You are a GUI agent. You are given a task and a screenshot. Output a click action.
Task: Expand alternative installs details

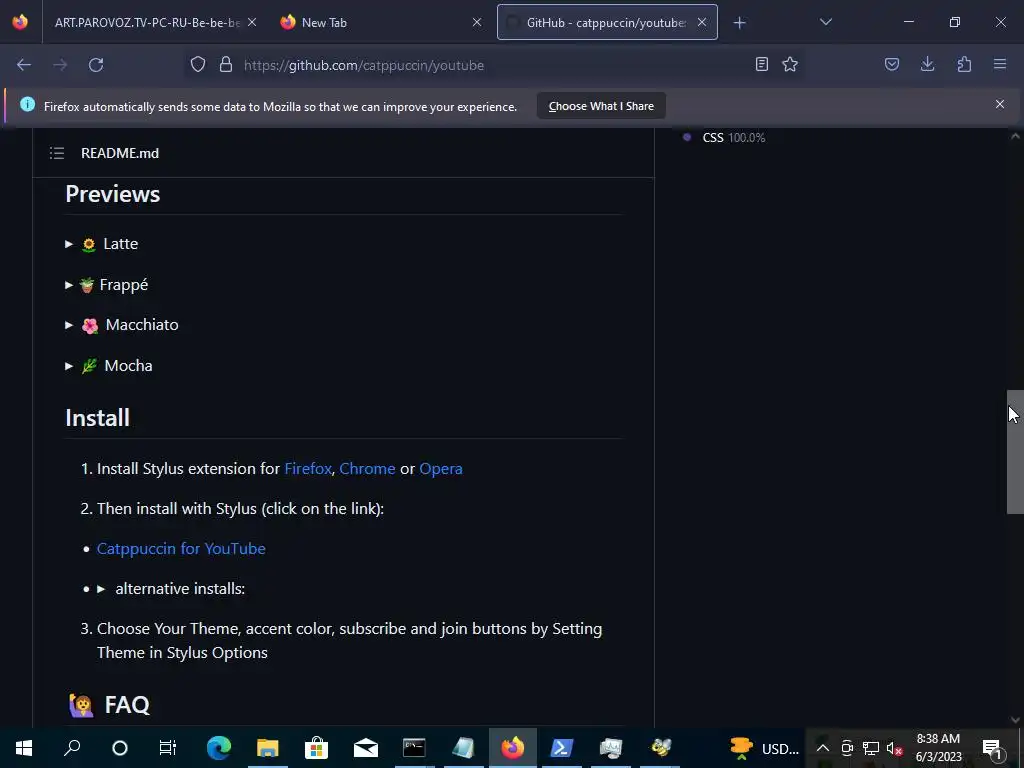click(x=171, y=588)
